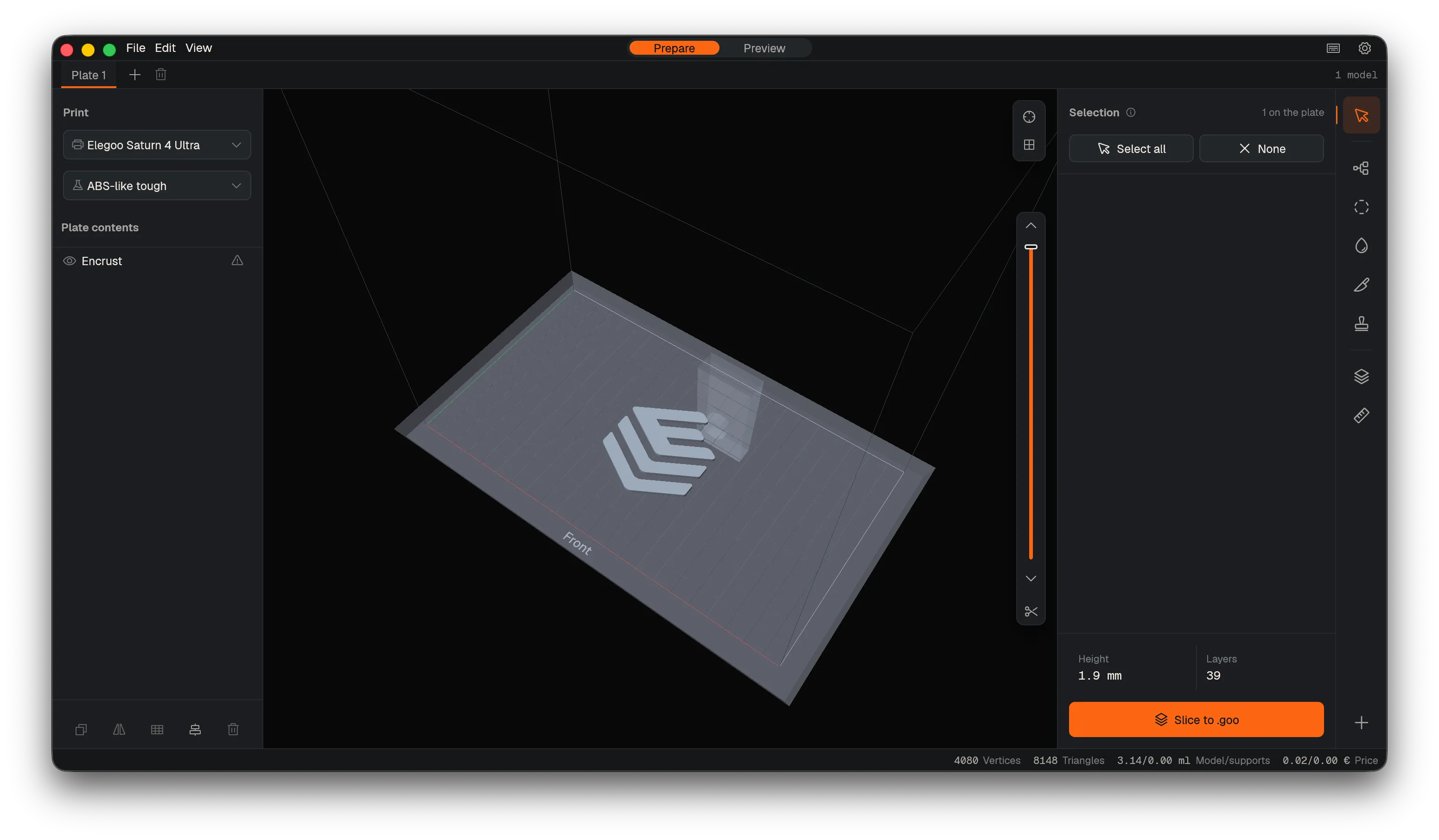The height and width of the screenshot is (840, 1439).
Task: Click the Select all button
Action: point(1131,148)
